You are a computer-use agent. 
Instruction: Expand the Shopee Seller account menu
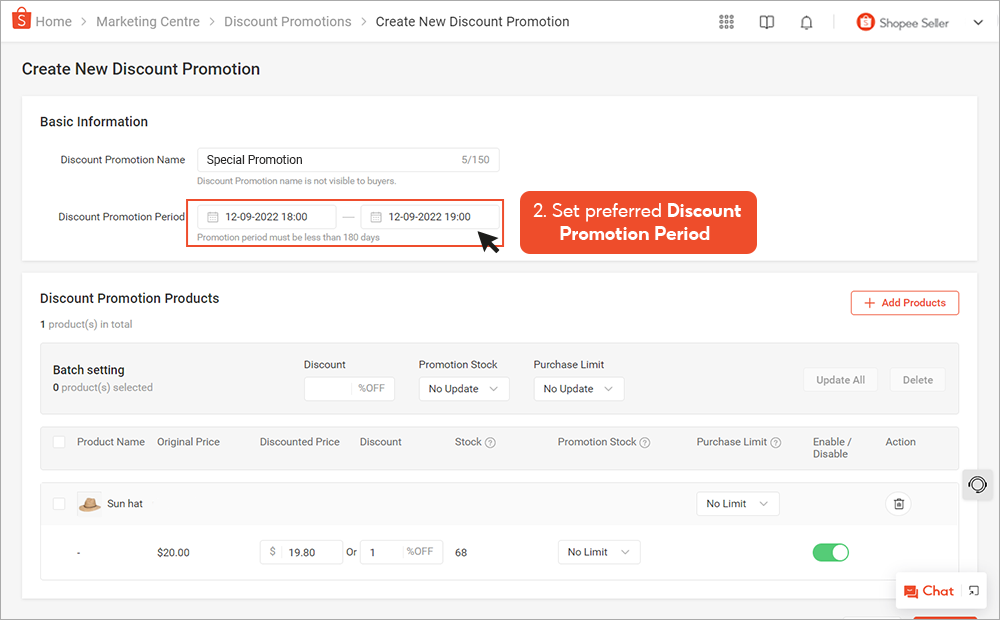pos(978,21)
